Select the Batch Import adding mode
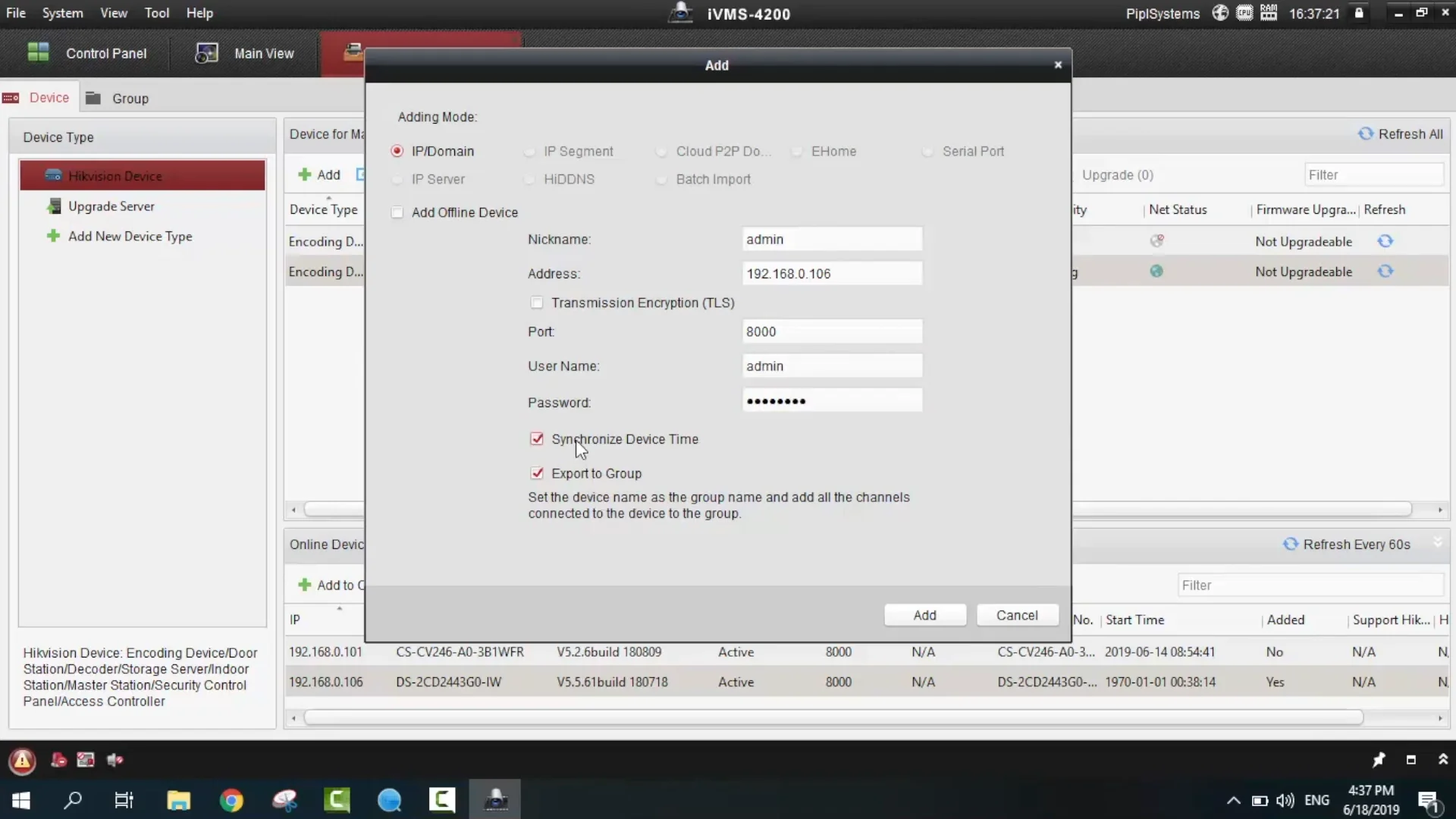This screenshot has height=819, width=1456. click(x=661, y=180)
